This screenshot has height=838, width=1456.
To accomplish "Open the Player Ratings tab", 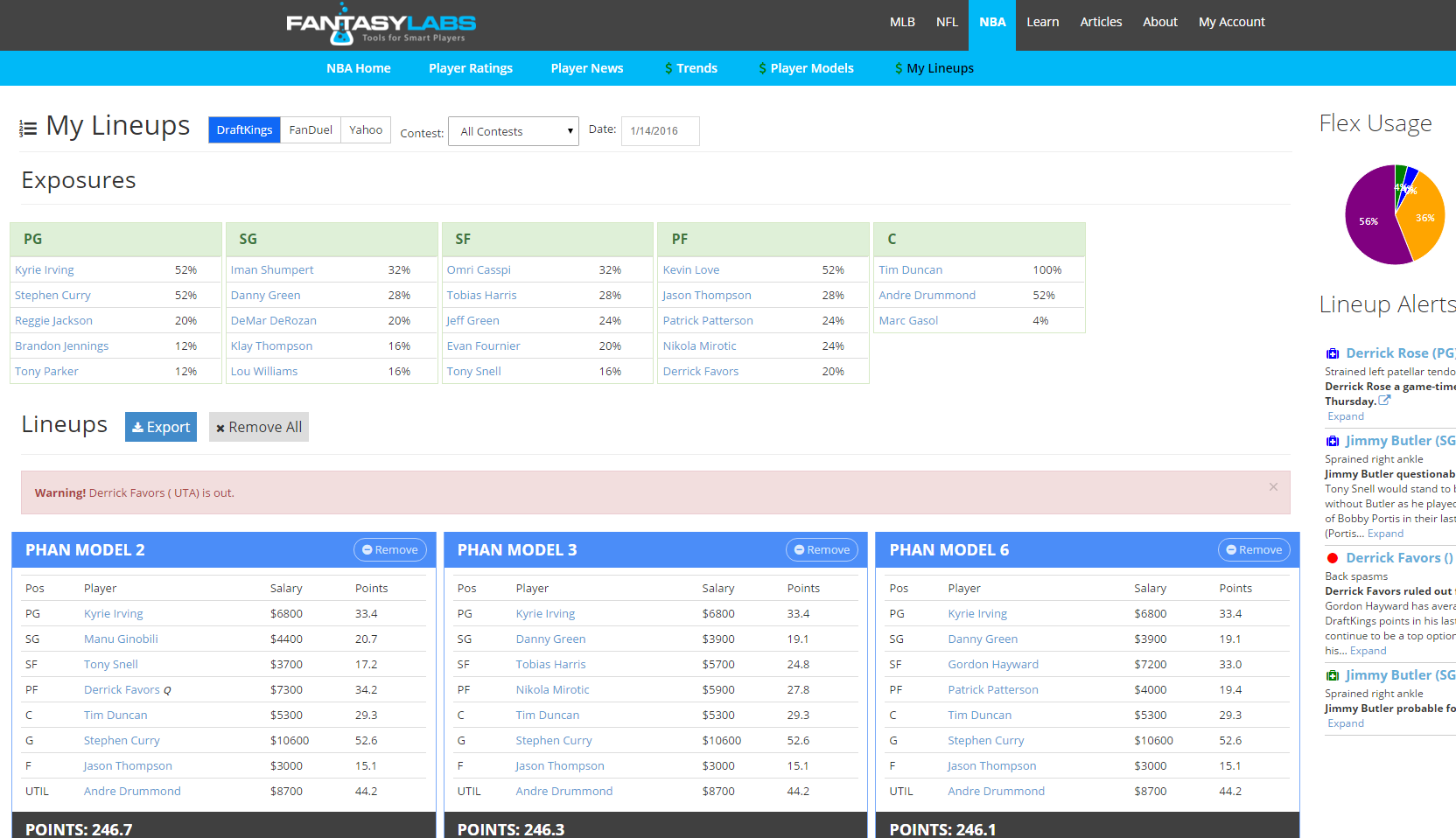I will 471,68.
